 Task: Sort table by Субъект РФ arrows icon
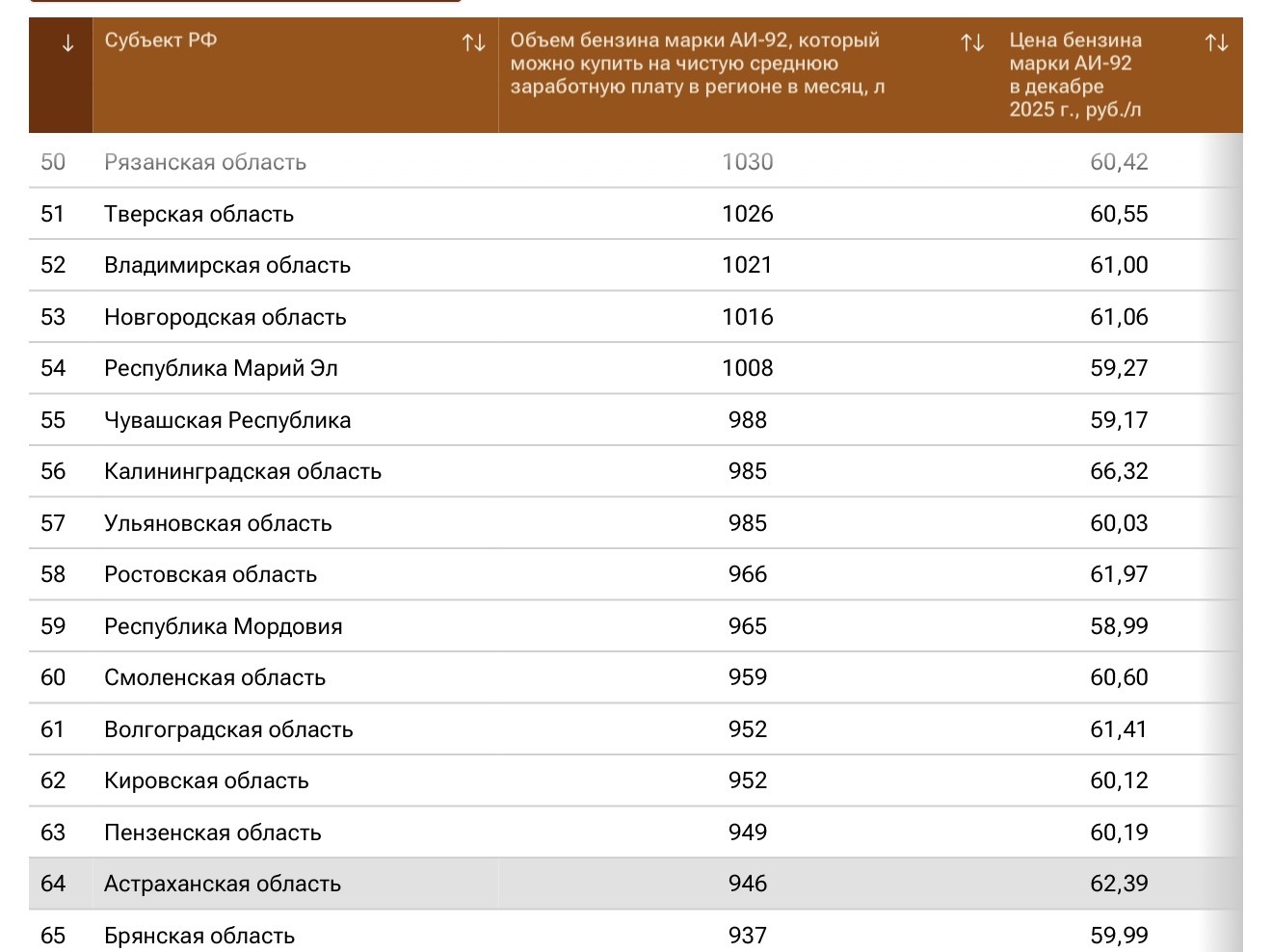[x=473, y=43]
